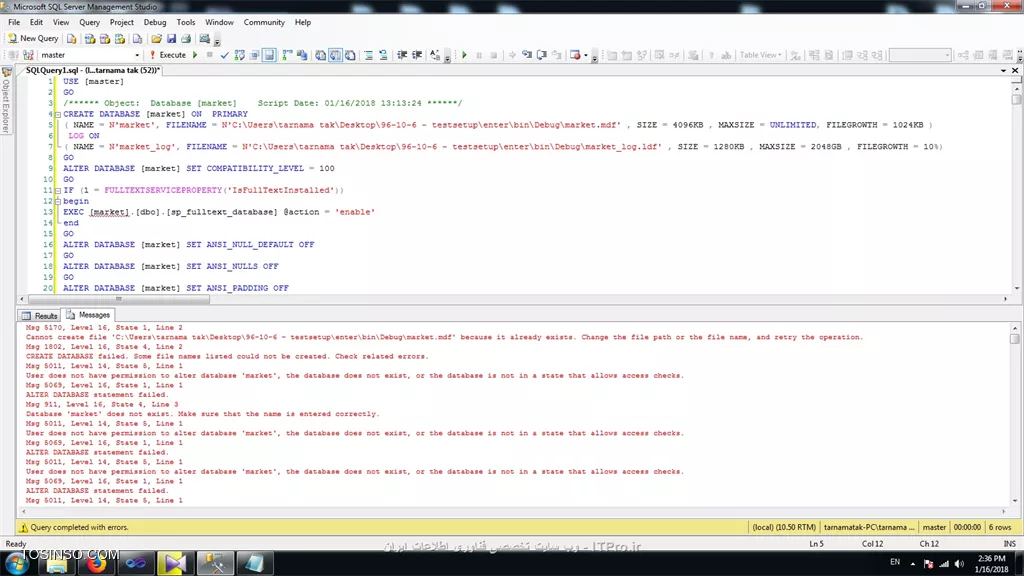Open the Breakpoints window icon
The height and width of the screenshot is (576, 1024).
point(575,56)
